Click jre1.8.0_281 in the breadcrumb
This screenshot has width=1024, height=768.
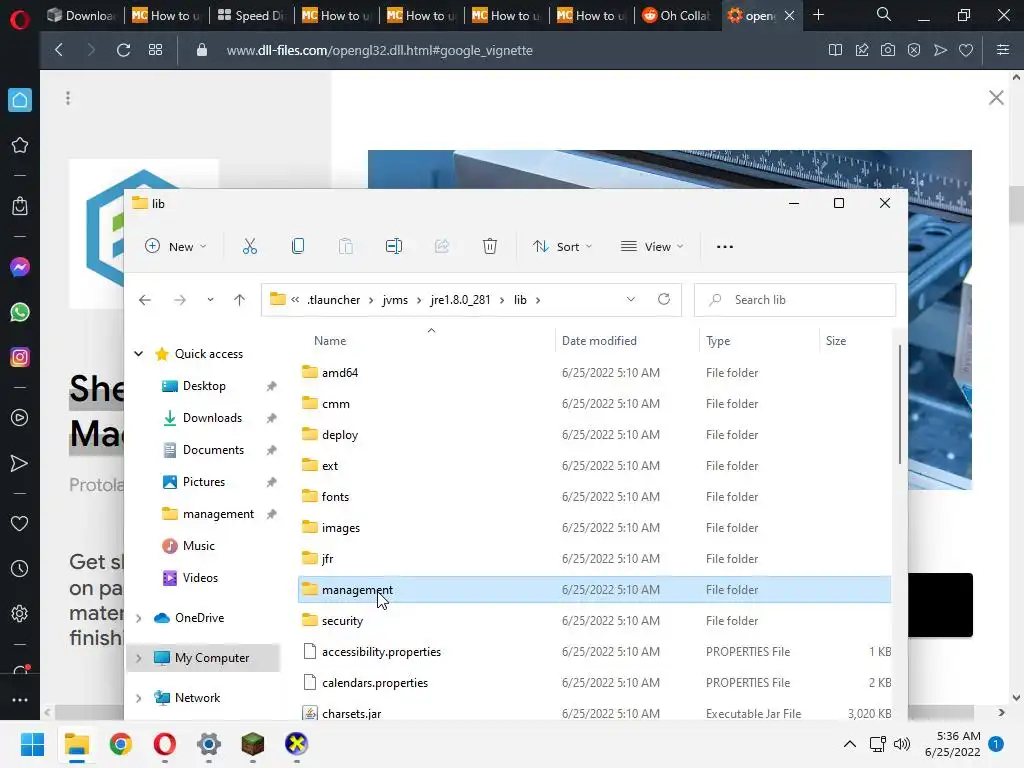(x=460, y=300)
